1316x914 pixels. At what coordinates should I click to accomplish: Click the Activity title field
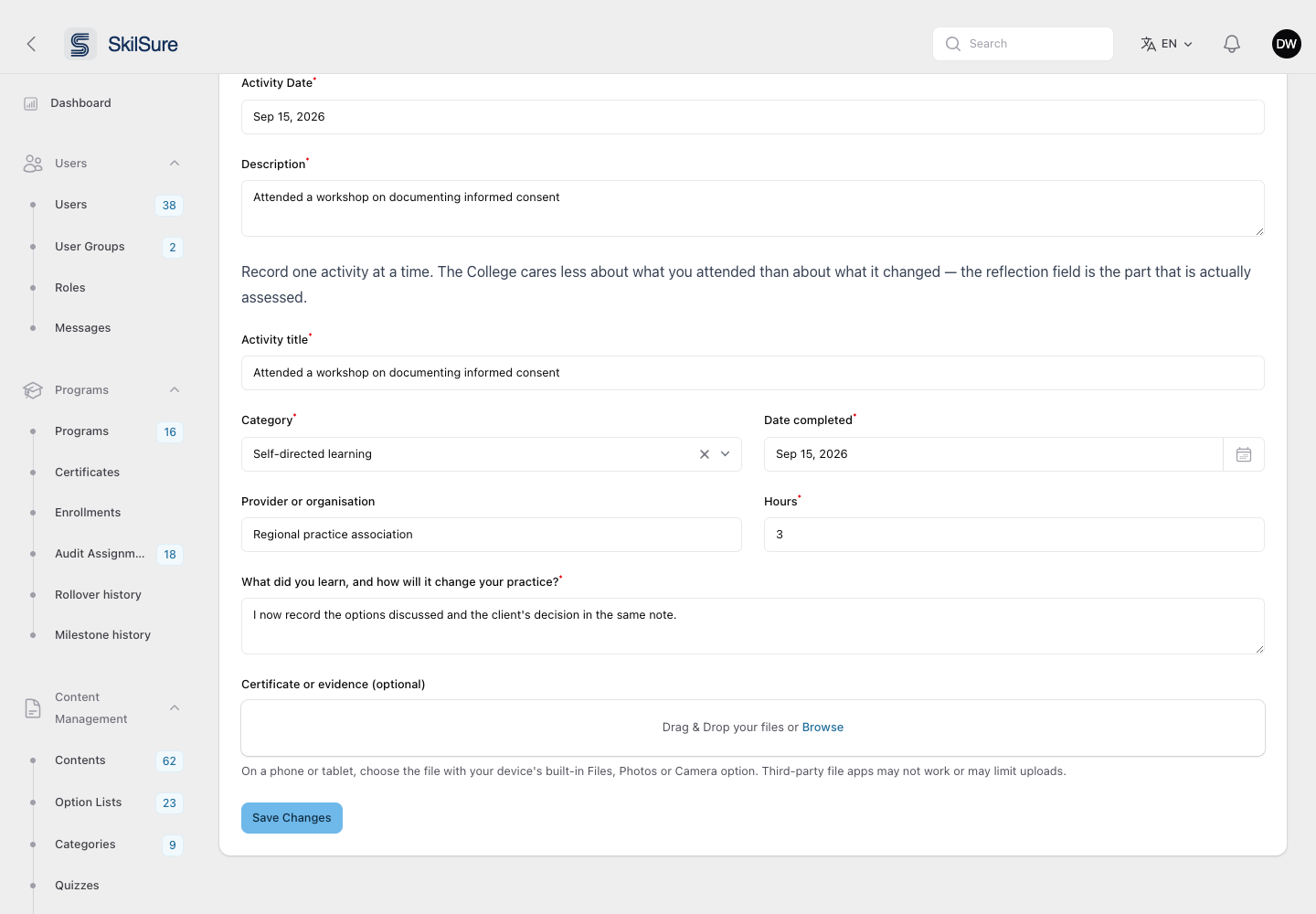click(x=753, y=373)
